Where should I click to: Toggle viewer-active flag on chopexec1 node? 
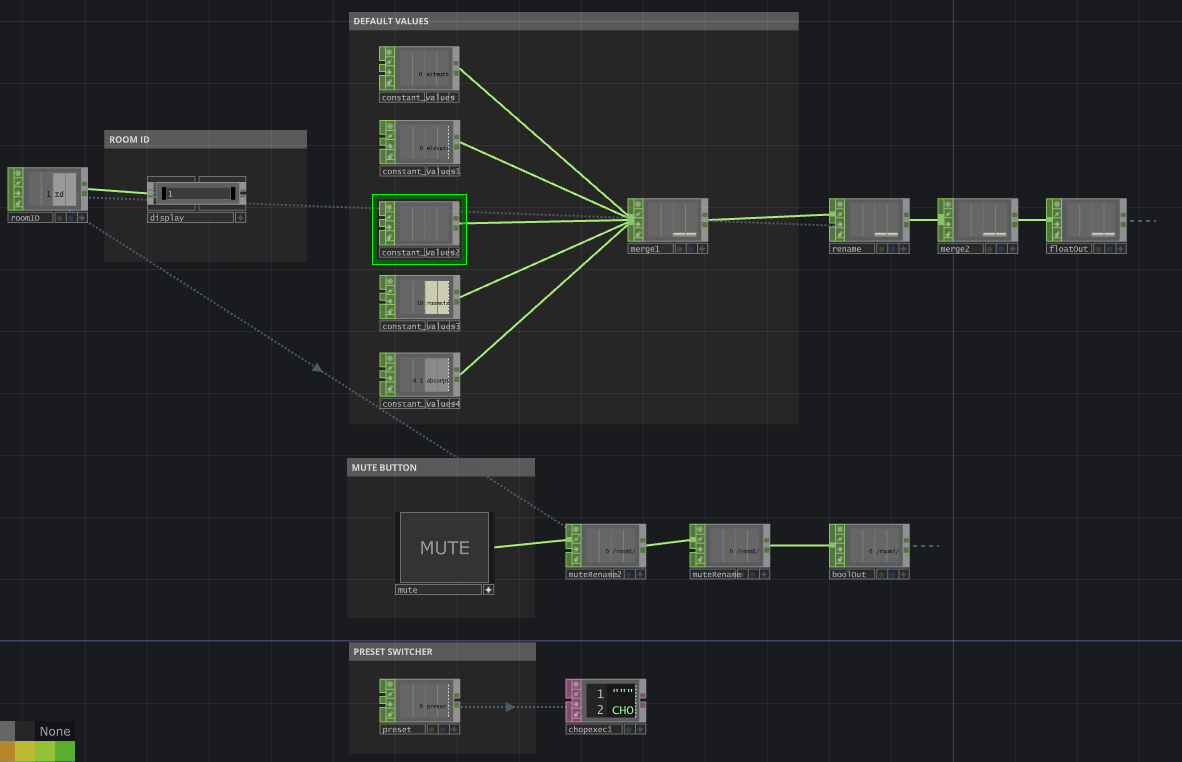[576, 684]
